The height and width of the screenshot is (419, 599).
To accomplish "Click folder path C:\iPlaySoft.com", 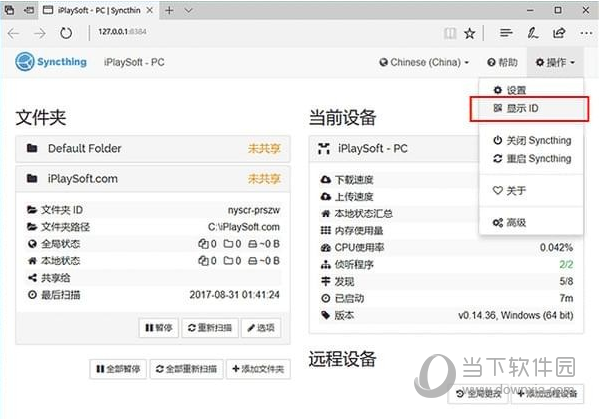I will click(x=244, y=227).
